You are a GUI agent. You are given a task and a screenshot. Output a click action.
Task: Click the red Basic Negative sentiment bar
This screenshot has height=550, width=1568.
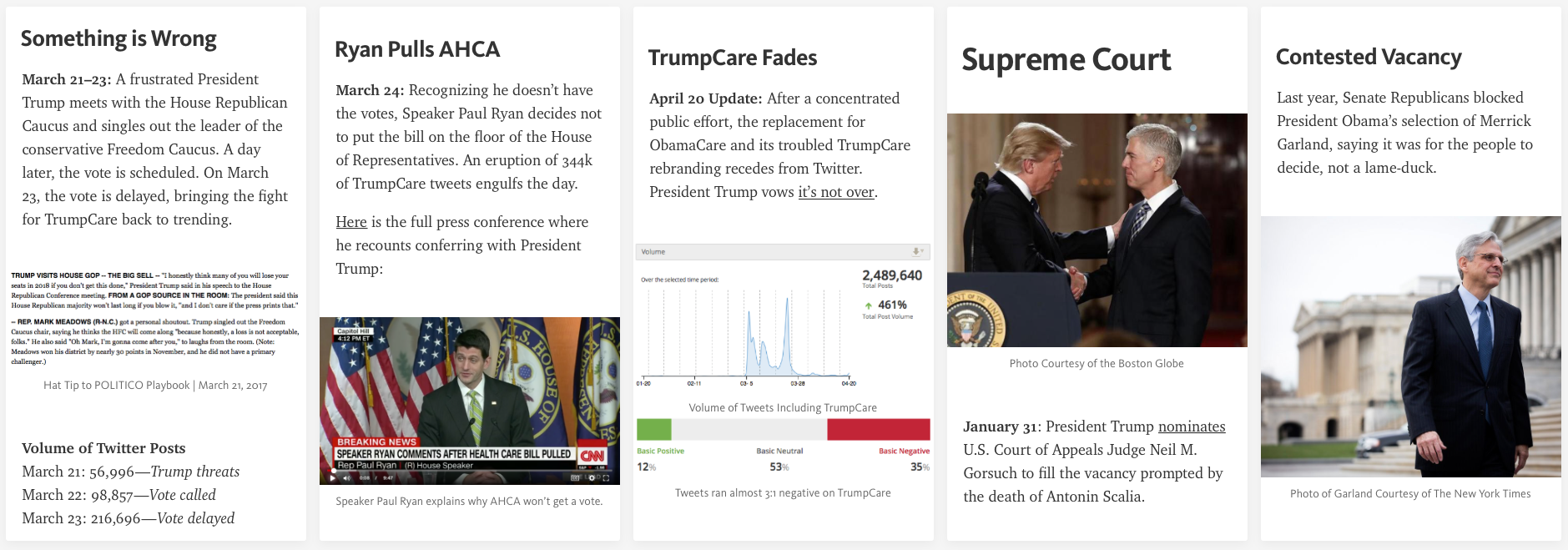878,430
